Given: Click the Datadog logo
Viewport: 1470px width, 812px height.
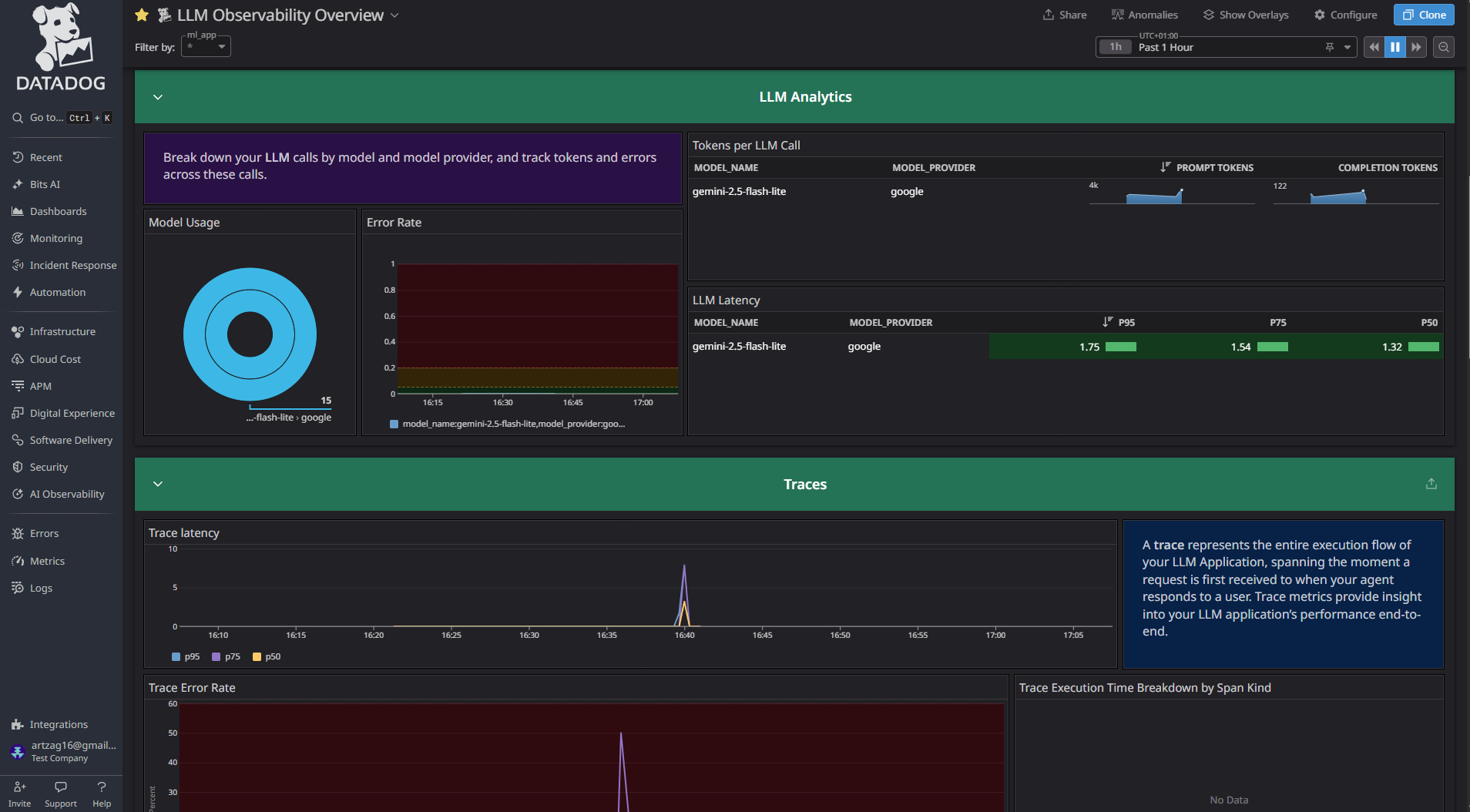Looking at the screenshot, I should coord(61,48).
